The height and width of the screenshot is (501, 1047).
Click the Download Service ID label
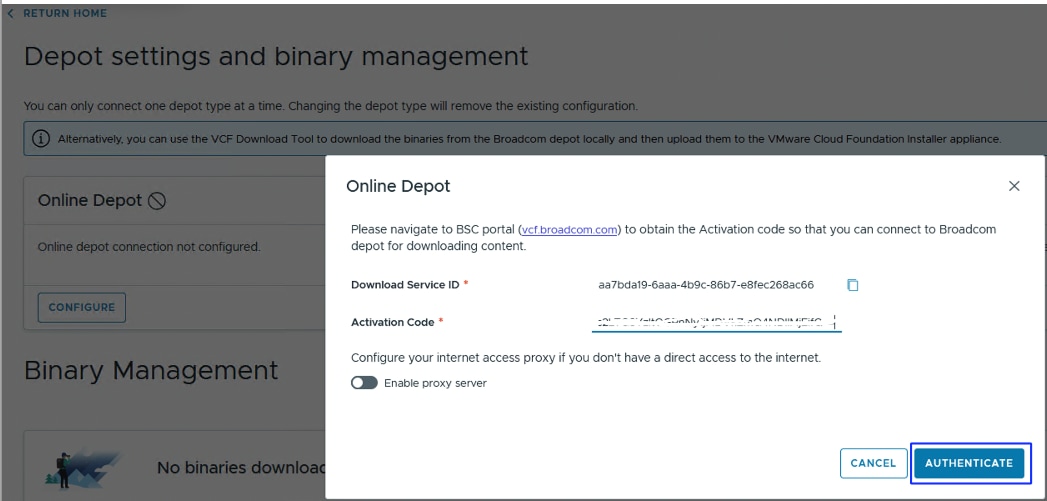pos(405,285)
